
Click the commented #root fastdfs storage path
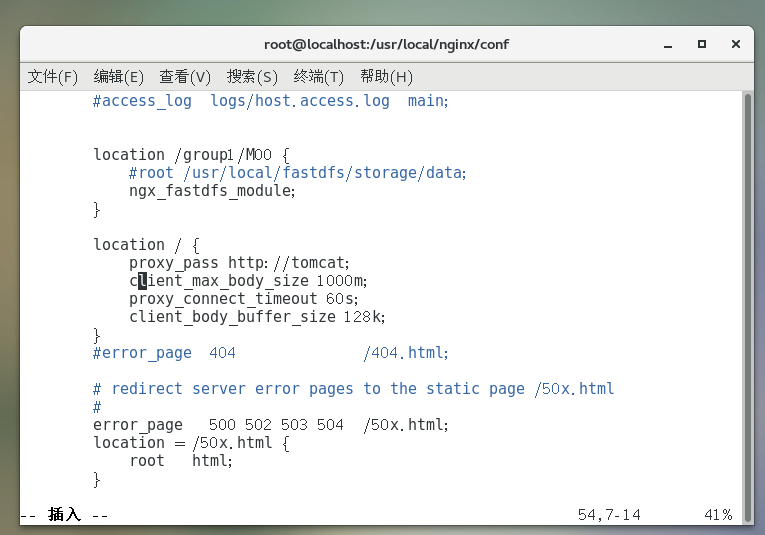[297, 173]
